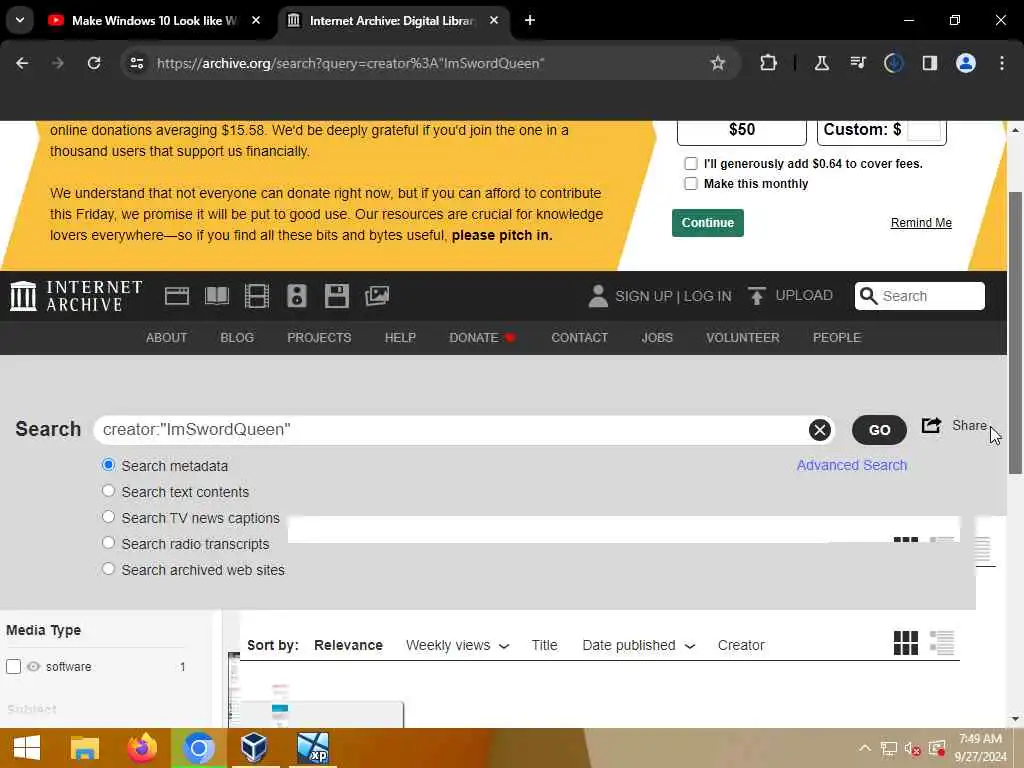Click the Share icon

pos(931,426)
